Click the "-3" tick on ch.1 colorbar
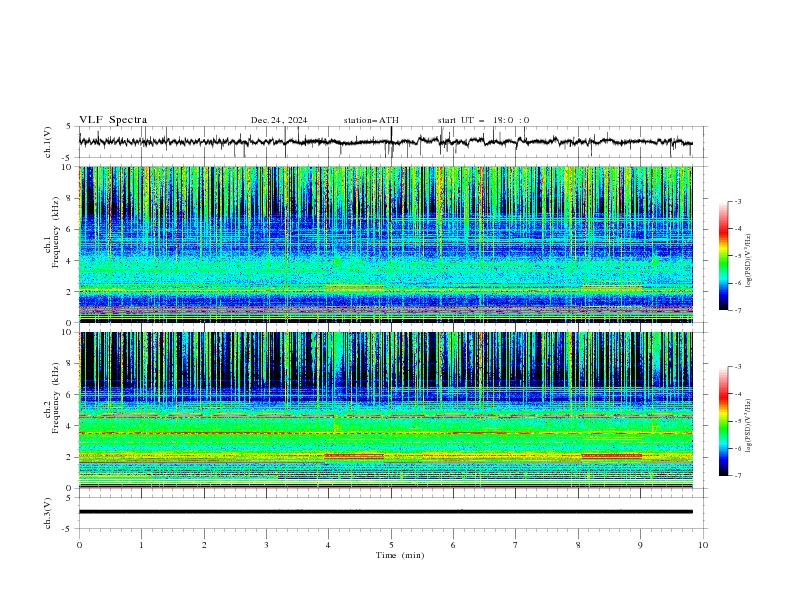Image resolution: width=792 pixels, height=612 pixels. point(738,201)
